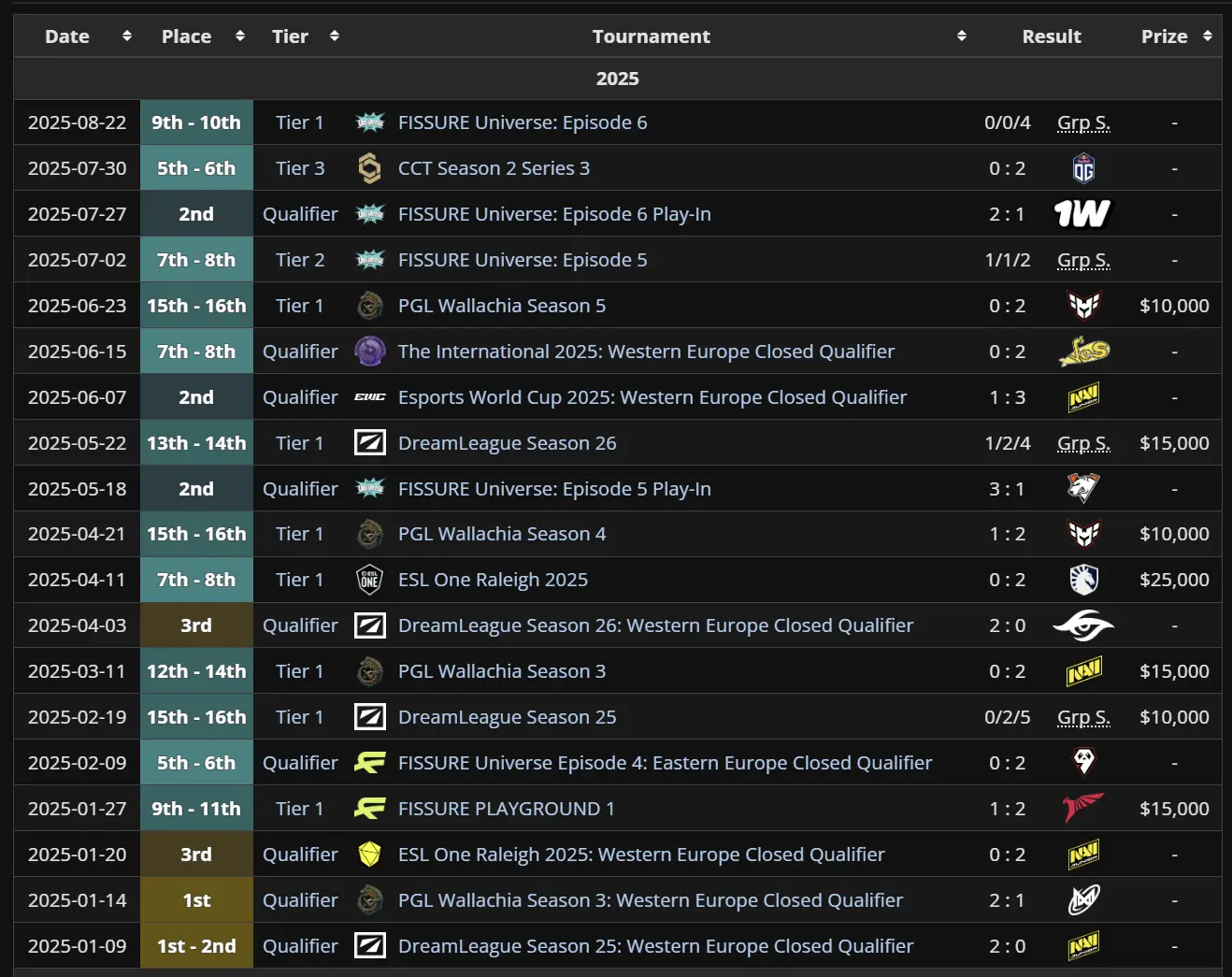Click the NAVI Junior logo in Esports World Cup row
This screenshot has height=977, width=1232.
point(1083,397)
